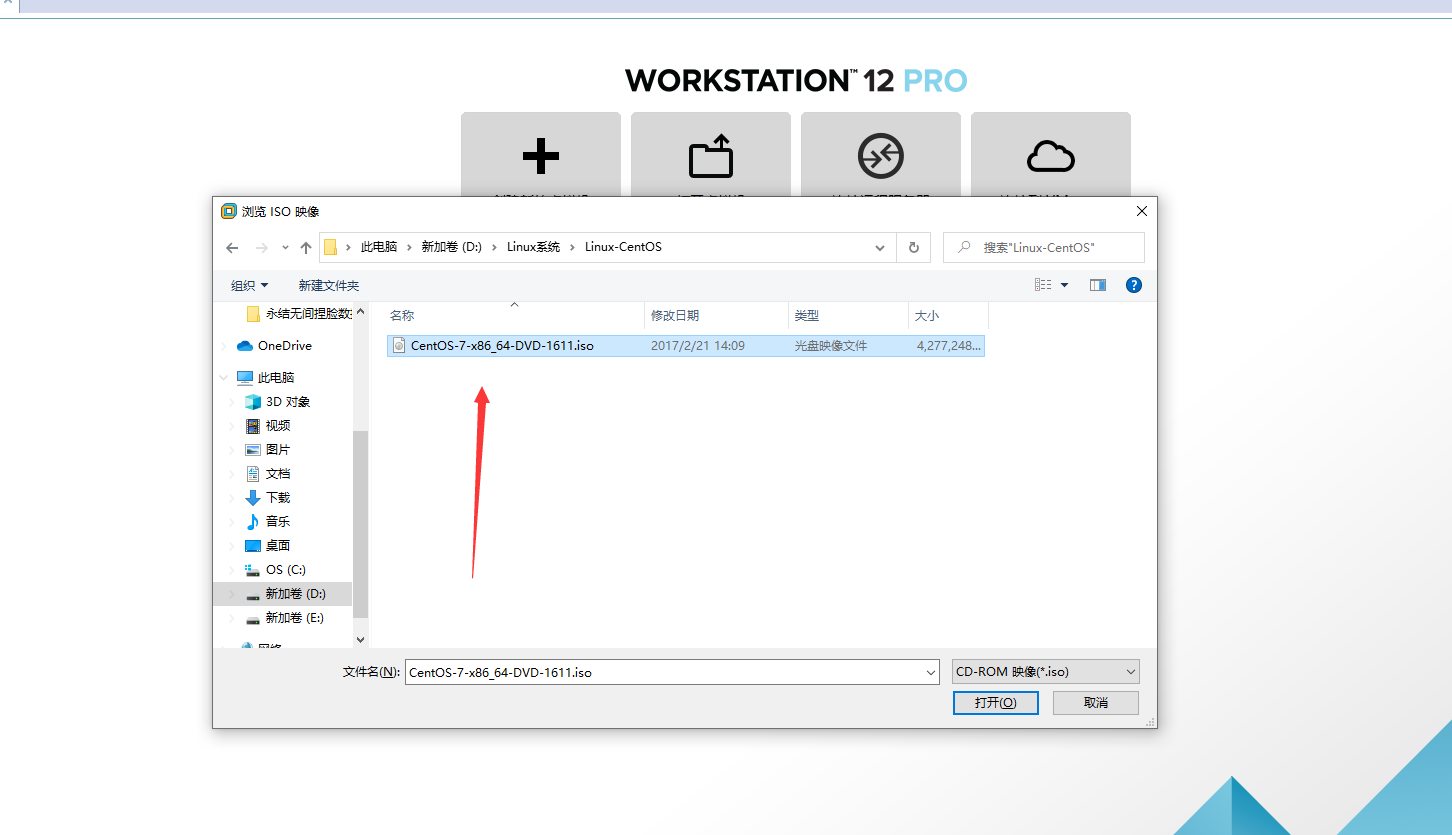
Task: Select 新加卷 (D:) in navigation tree
Action: pyautogui.click(x=283, y=594)
